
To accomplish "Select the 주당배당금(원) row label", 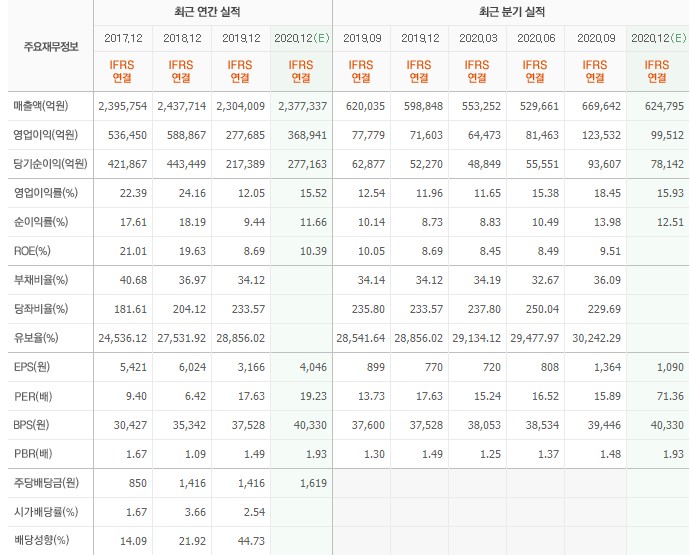I will coord(48,484).
